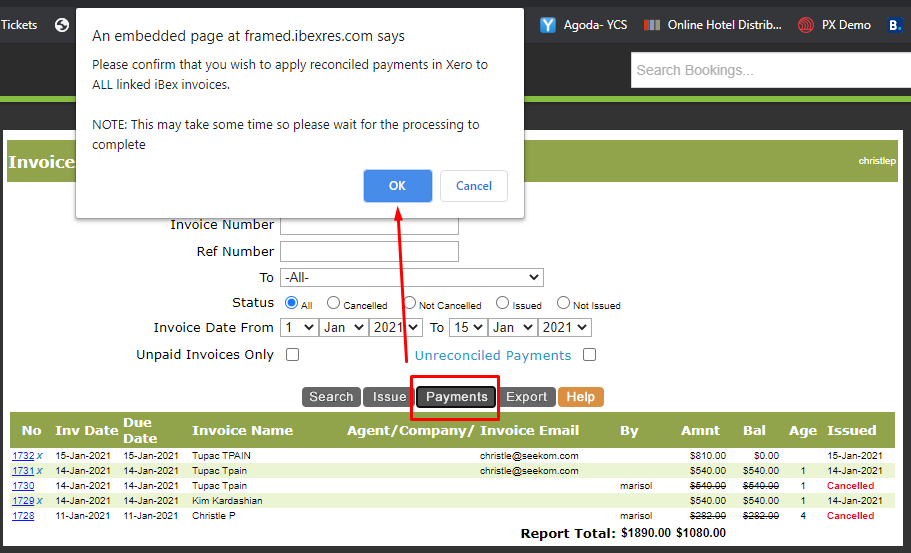Expand the To -All- dropdown

coord(411,277)
